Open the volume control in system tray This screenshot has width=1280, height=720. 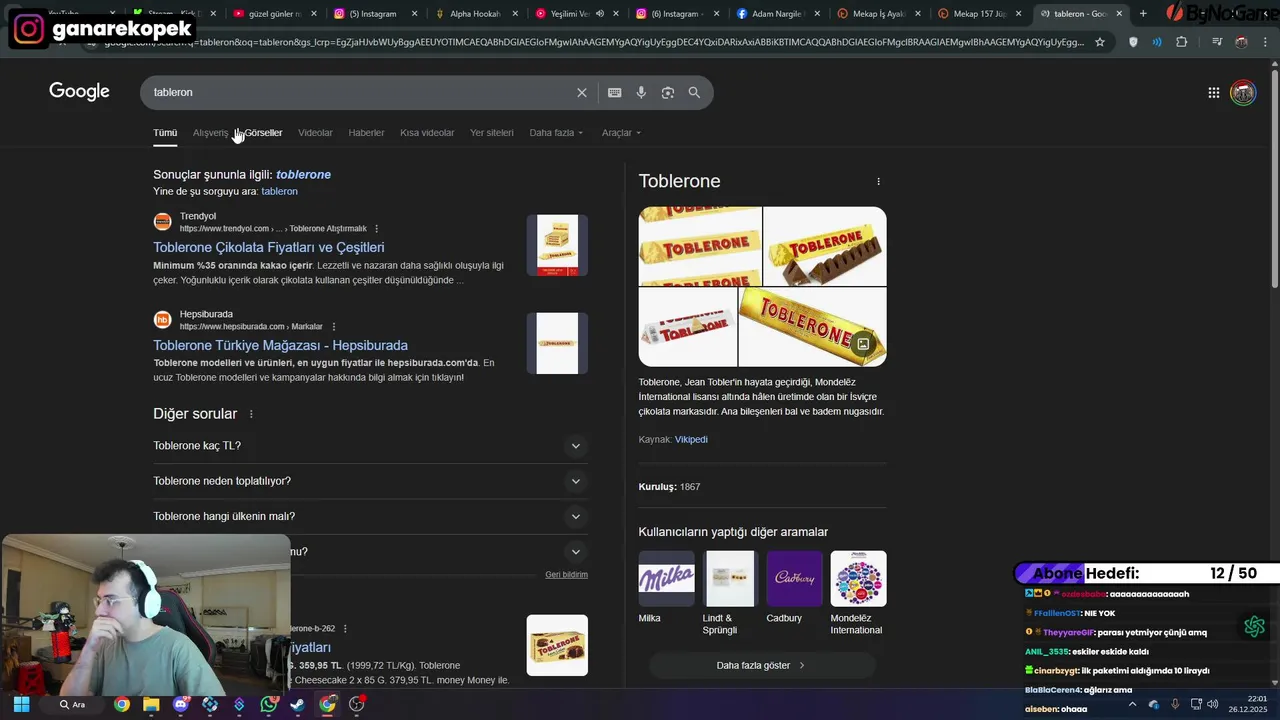coord(1212,704)
